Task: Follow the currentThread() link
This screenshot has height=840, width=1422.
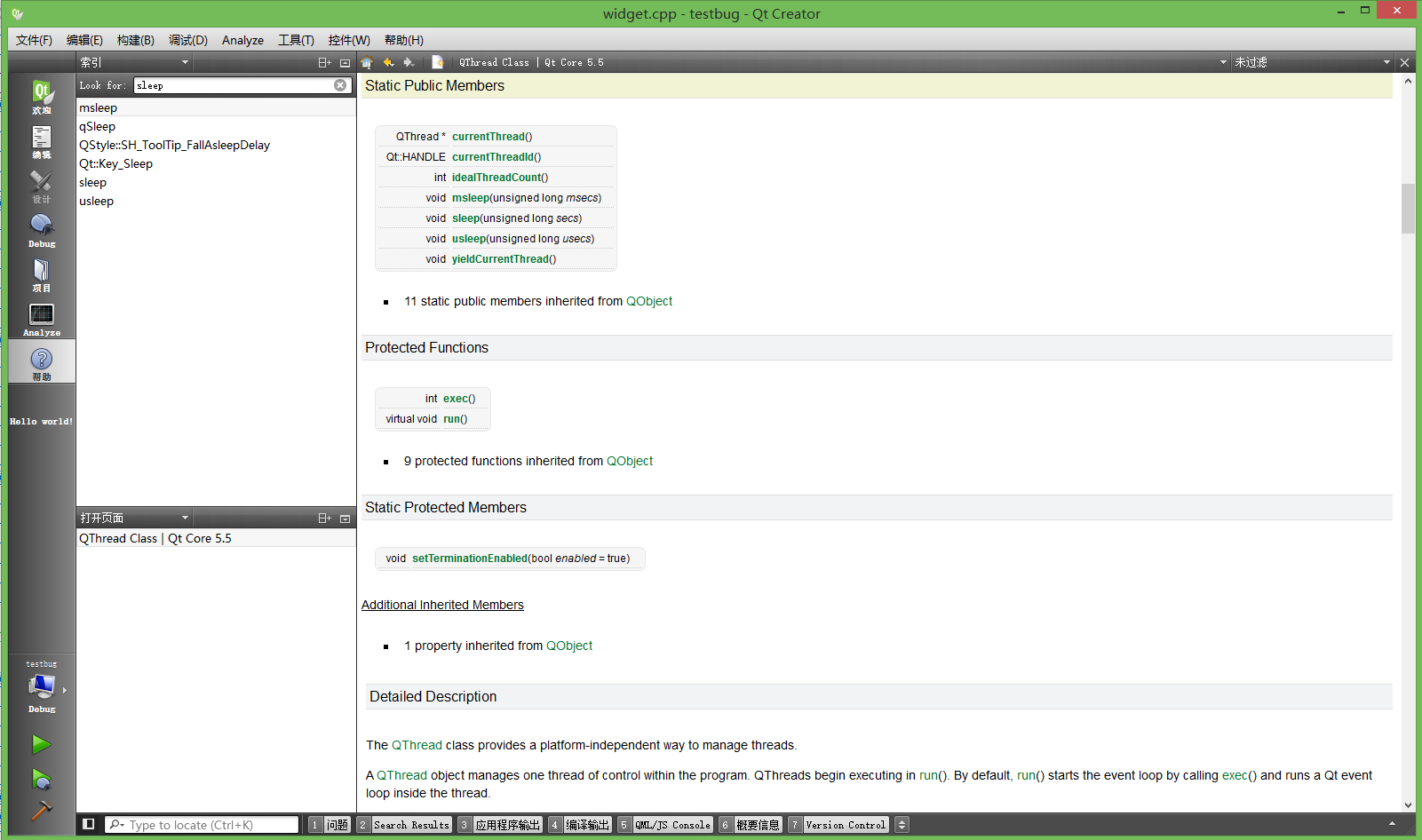Action: [x=489, y=137]
